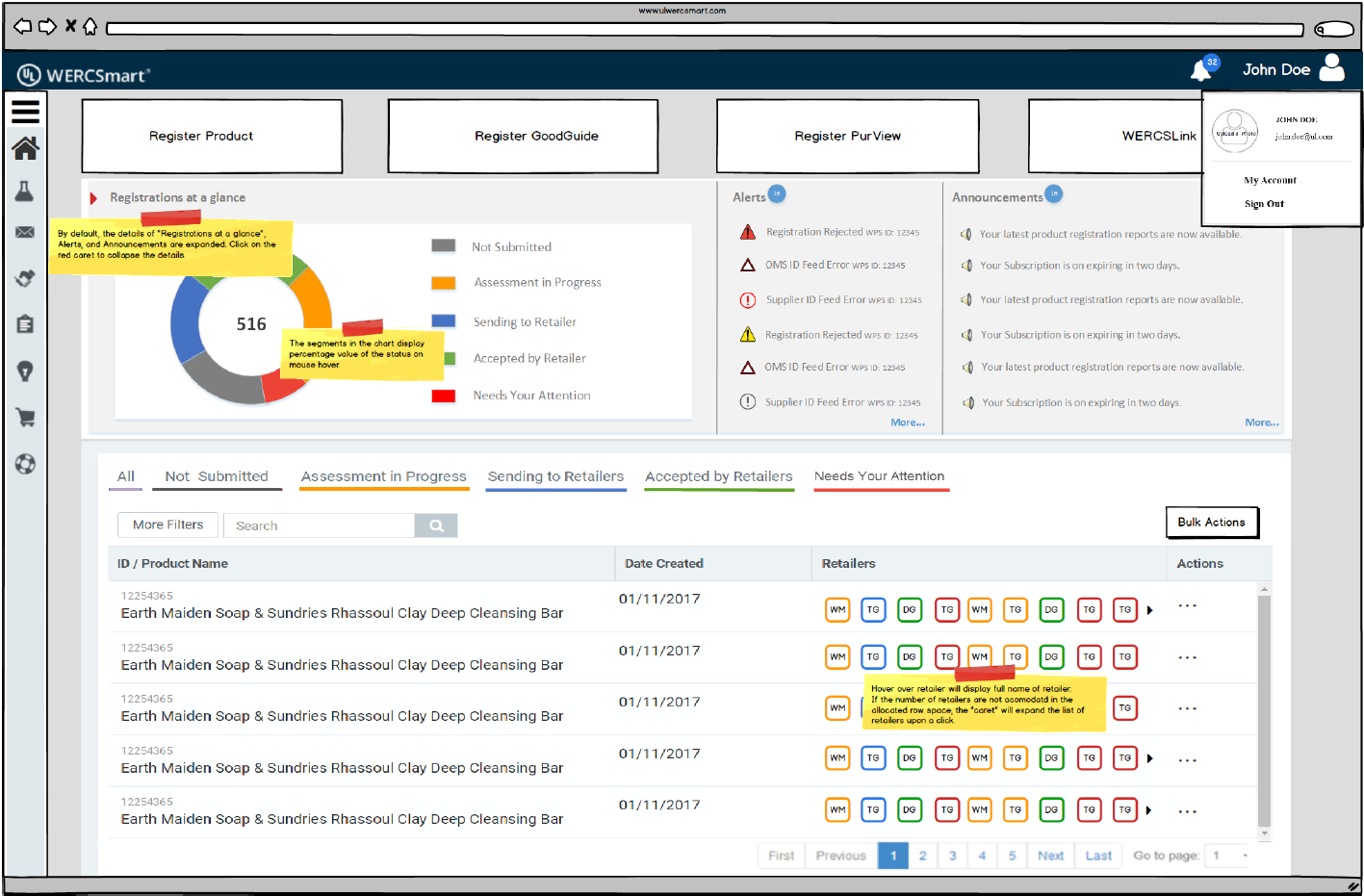Viewport: 1364px width, 896px height.
Task: Expand retailer list caret in first row
Action: (1149, 610)
